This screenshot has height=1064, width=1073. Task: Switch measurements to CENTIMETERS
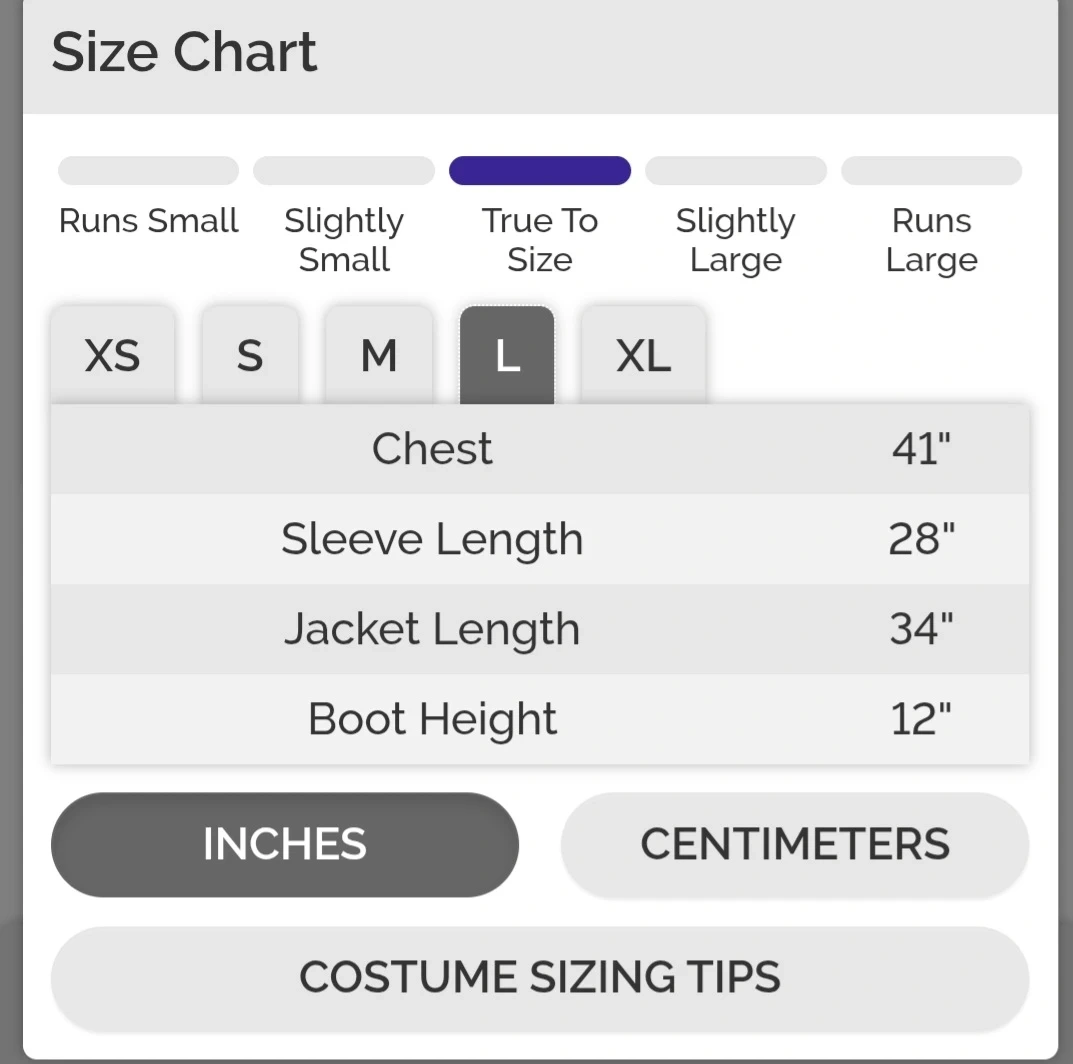795,845
